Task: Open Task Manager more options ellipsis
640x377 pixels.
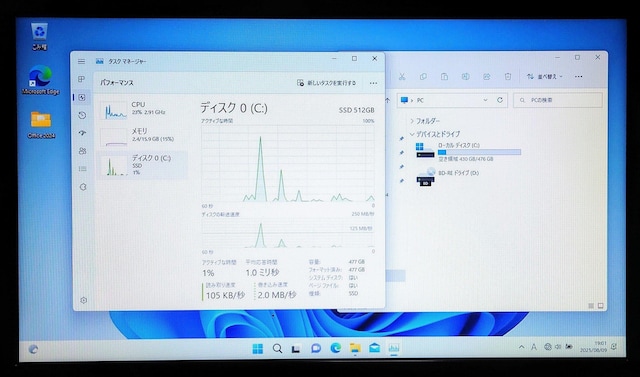Action: pyautogui.click(x=373, y=83)
